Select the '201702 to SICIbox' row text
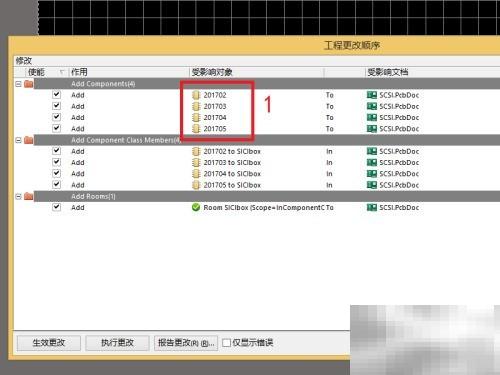Image resolution: width=500 pixels, height=375 pixels. pos(232,151)
